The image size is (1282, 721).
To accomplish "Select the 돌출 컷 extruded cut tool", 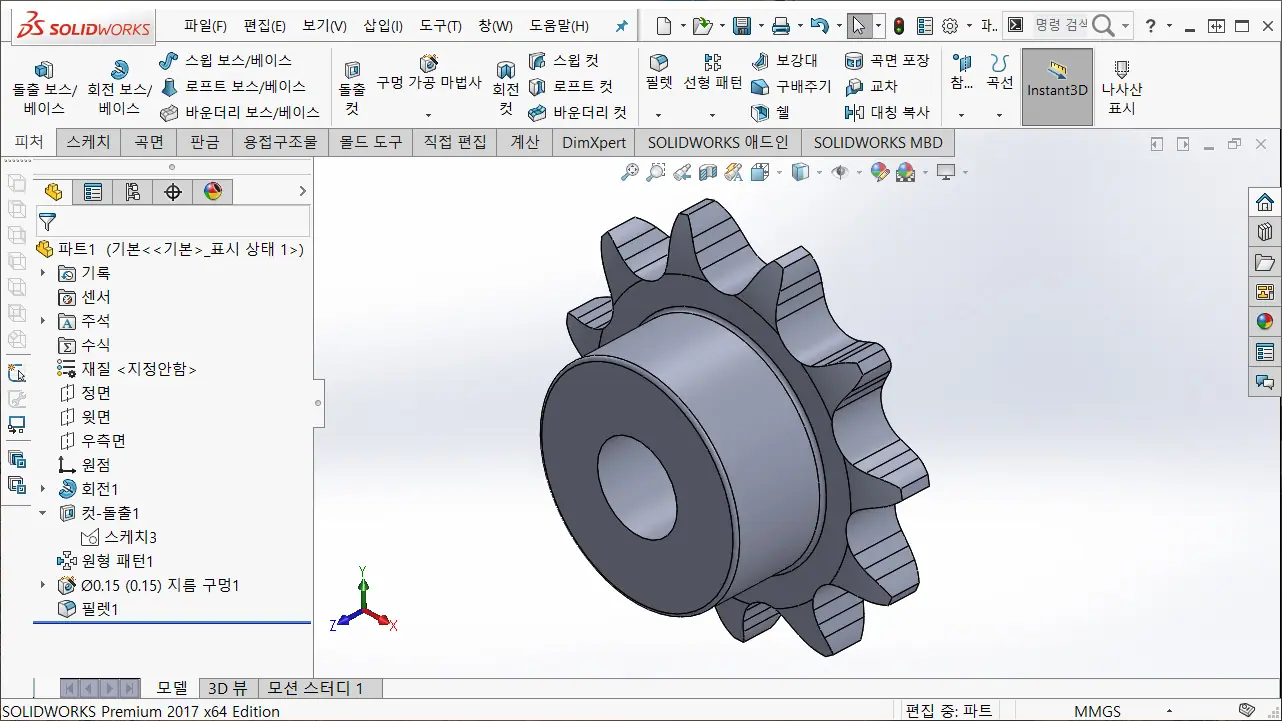I will 352,87.
